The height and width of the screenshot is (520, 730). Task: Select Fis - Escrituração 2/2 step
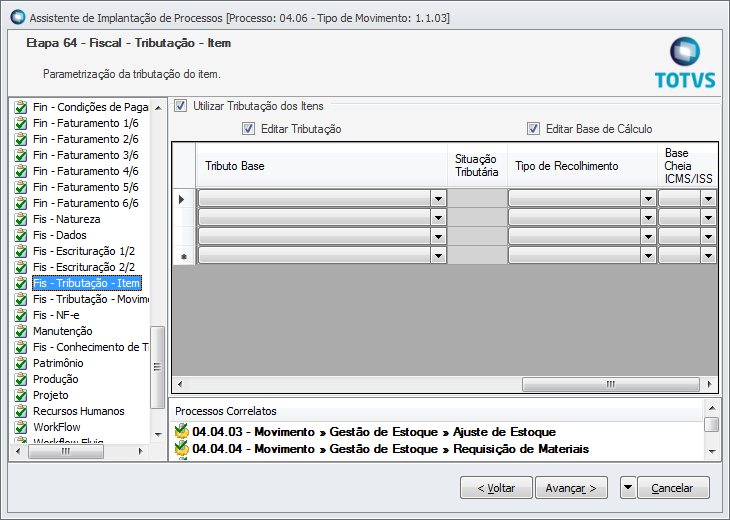[x=84, y=267]
